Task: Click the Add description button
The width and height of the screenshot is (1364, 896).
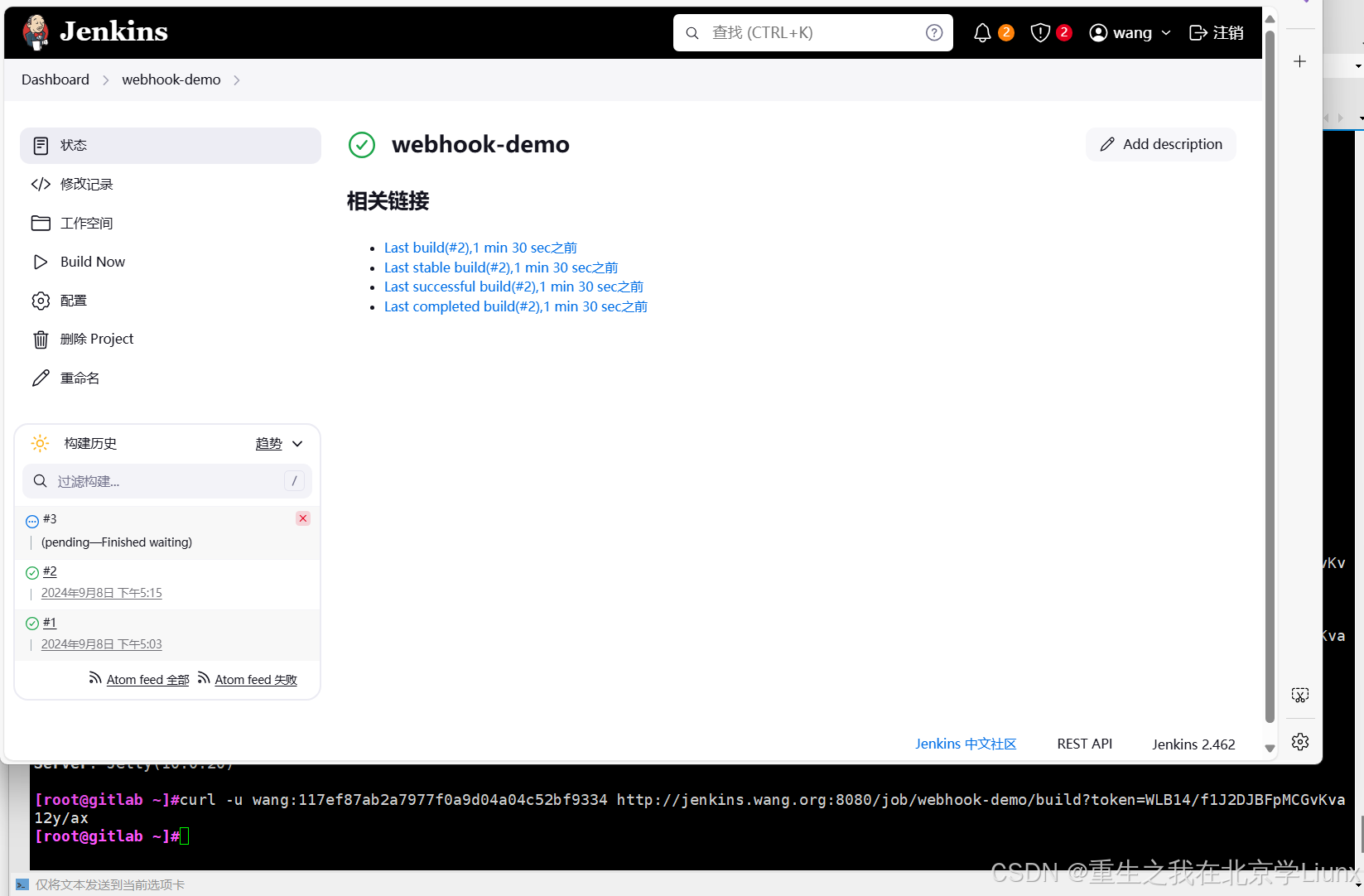Action: point(1161,144)
